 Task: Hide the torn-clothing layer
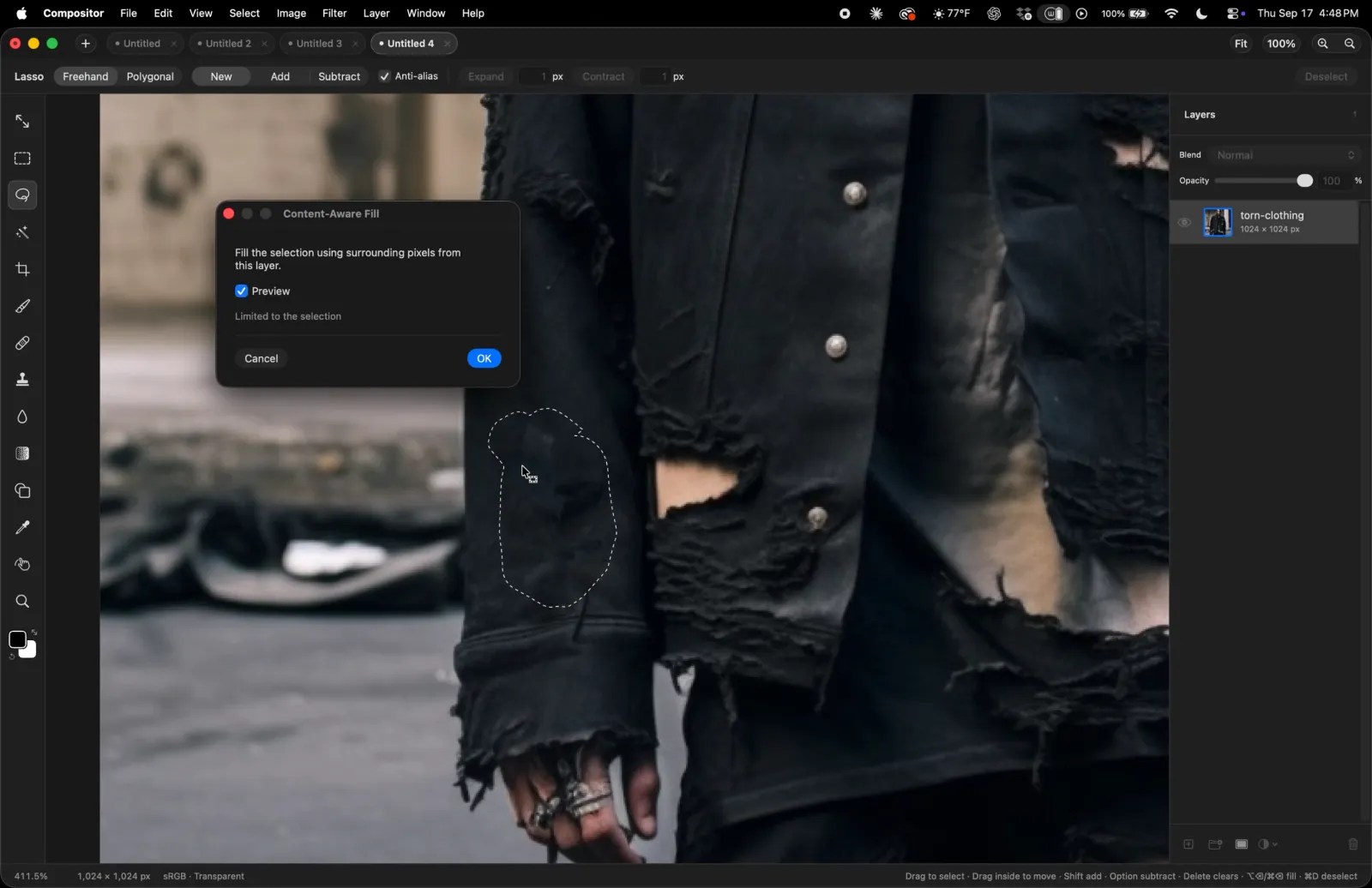tap(1184, 222)
